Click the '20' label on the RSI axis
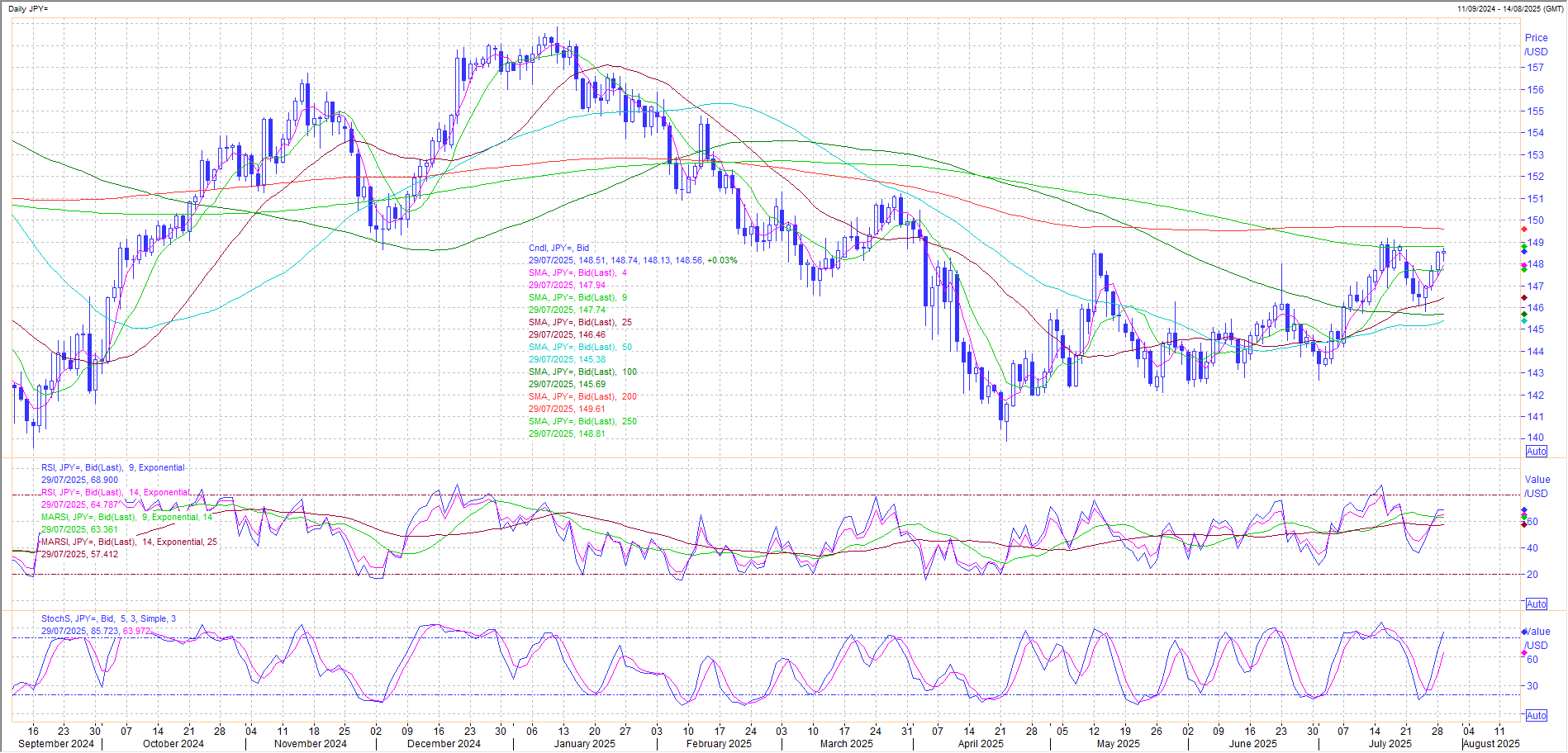 click(1532, 575)
